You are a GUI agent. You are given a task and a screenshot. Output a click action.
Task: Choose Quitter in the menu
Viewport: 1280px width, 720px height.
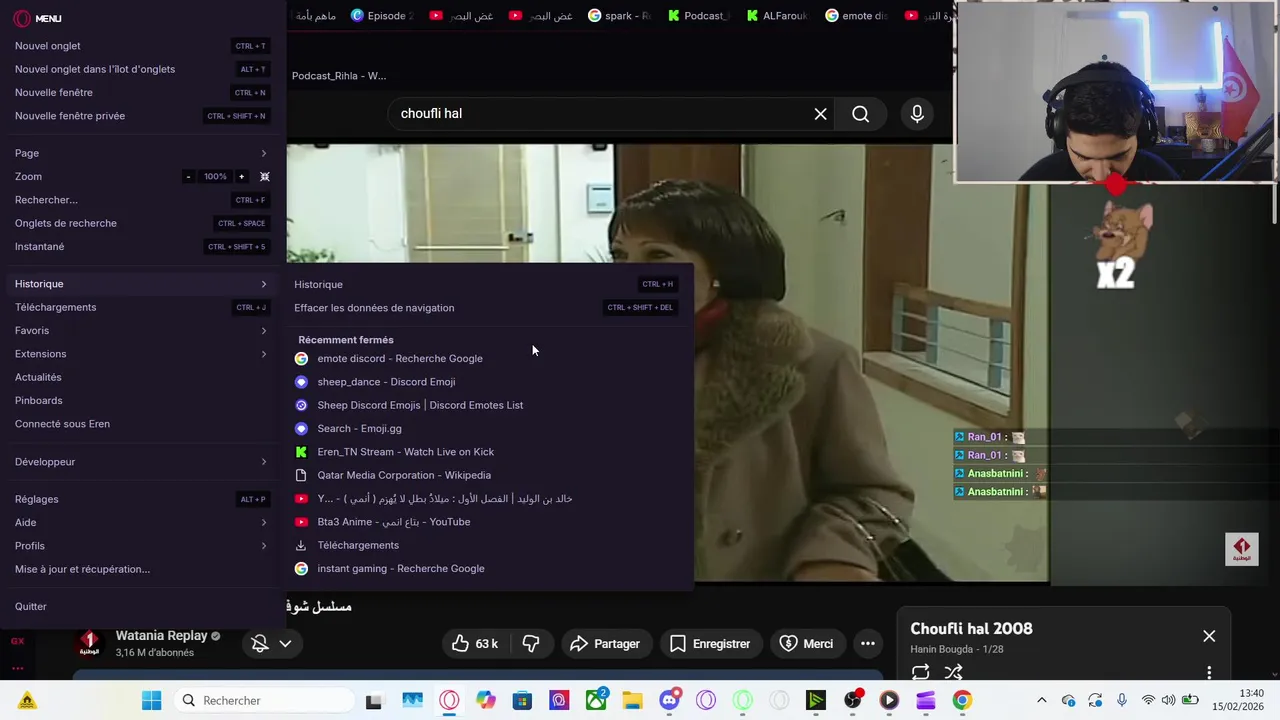pyautogui.click(x=143, y=606)
